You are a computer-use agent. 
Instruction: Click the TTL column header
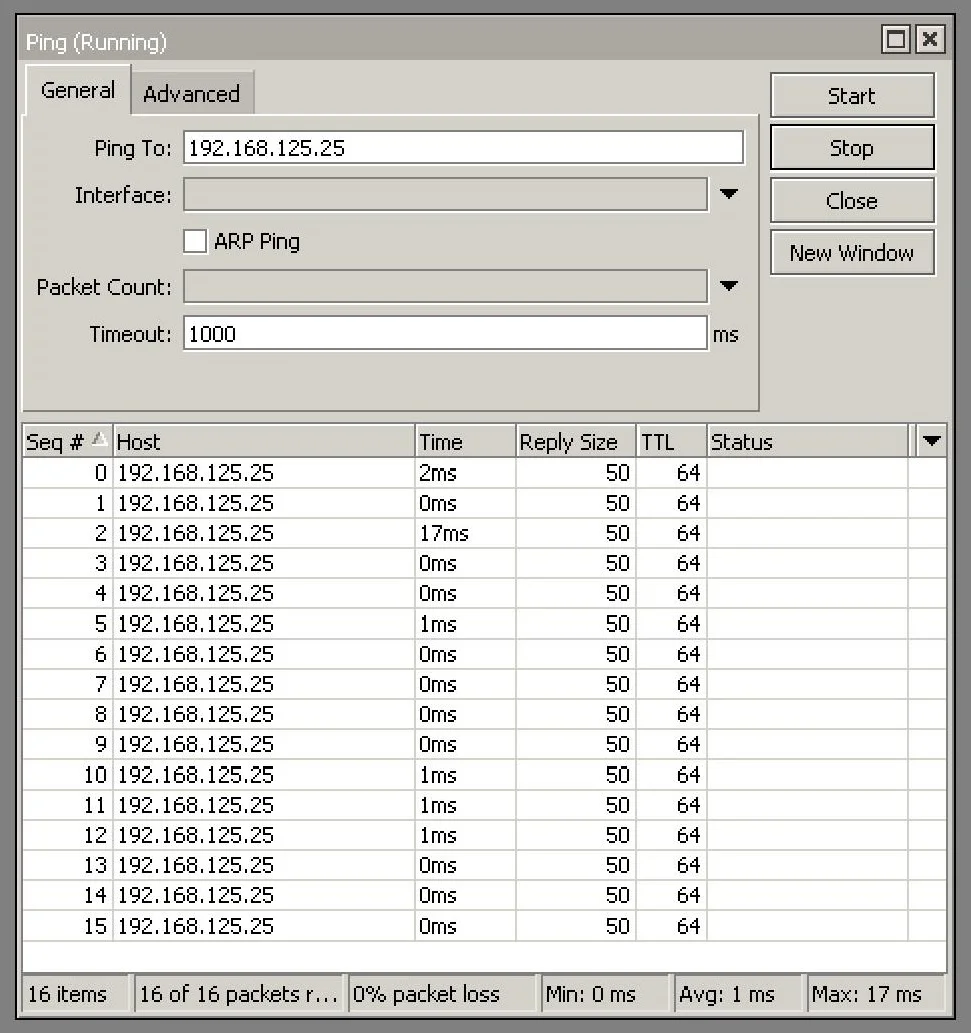(x=671, y=442)
